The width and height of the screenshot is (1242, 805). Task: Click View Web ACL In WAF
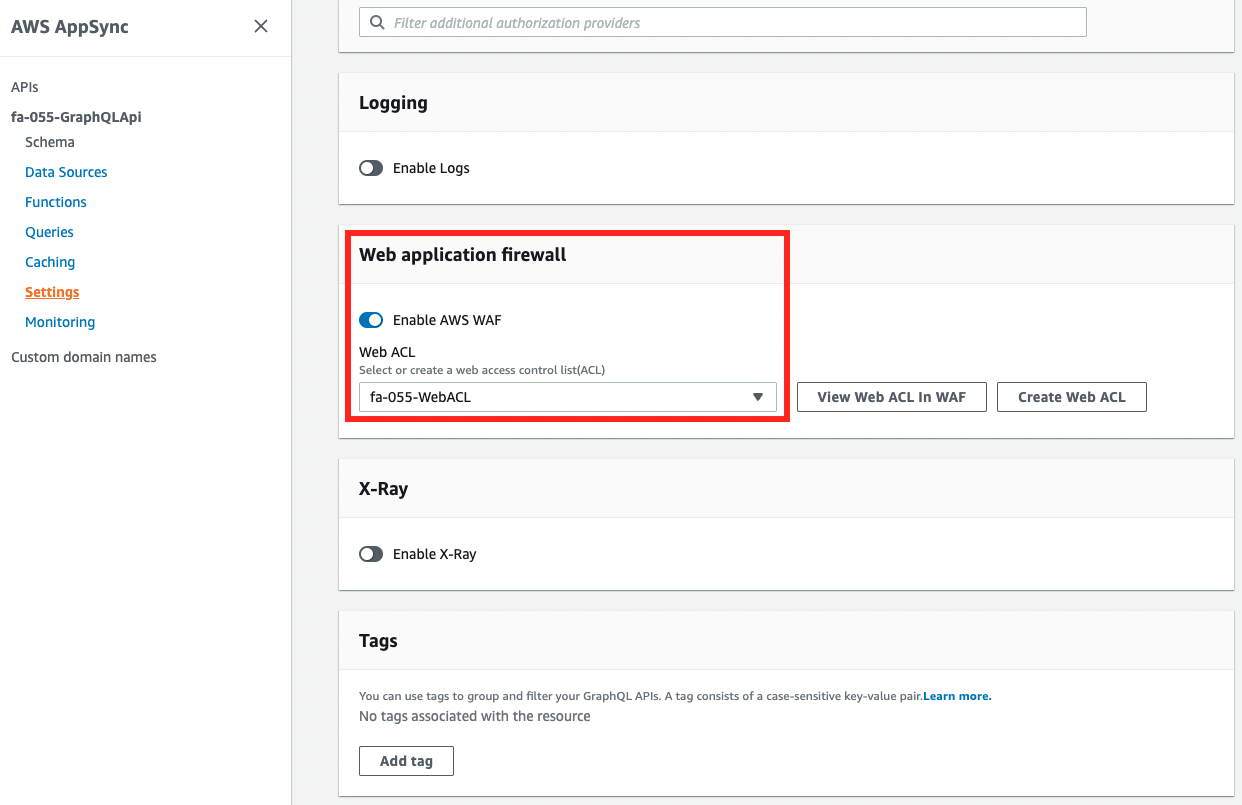point(891,397)
